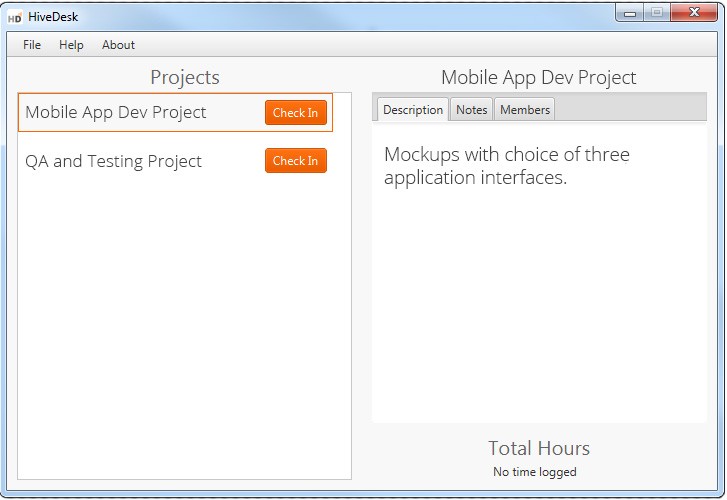Select QA and Testing Project row
The width and height of the screenshot is (727, 500).
[175, 160]
